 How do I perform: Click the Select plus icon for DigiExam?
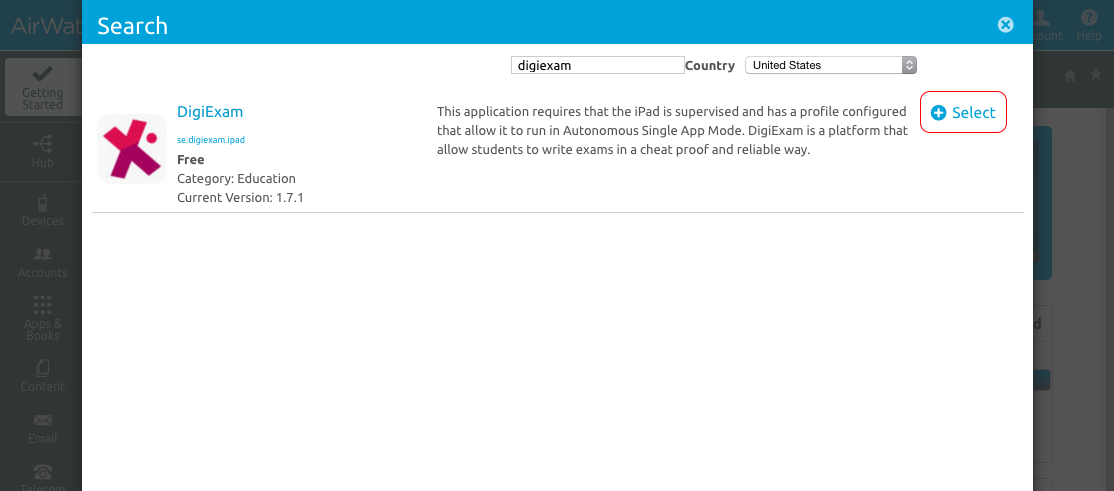[939, 112]
